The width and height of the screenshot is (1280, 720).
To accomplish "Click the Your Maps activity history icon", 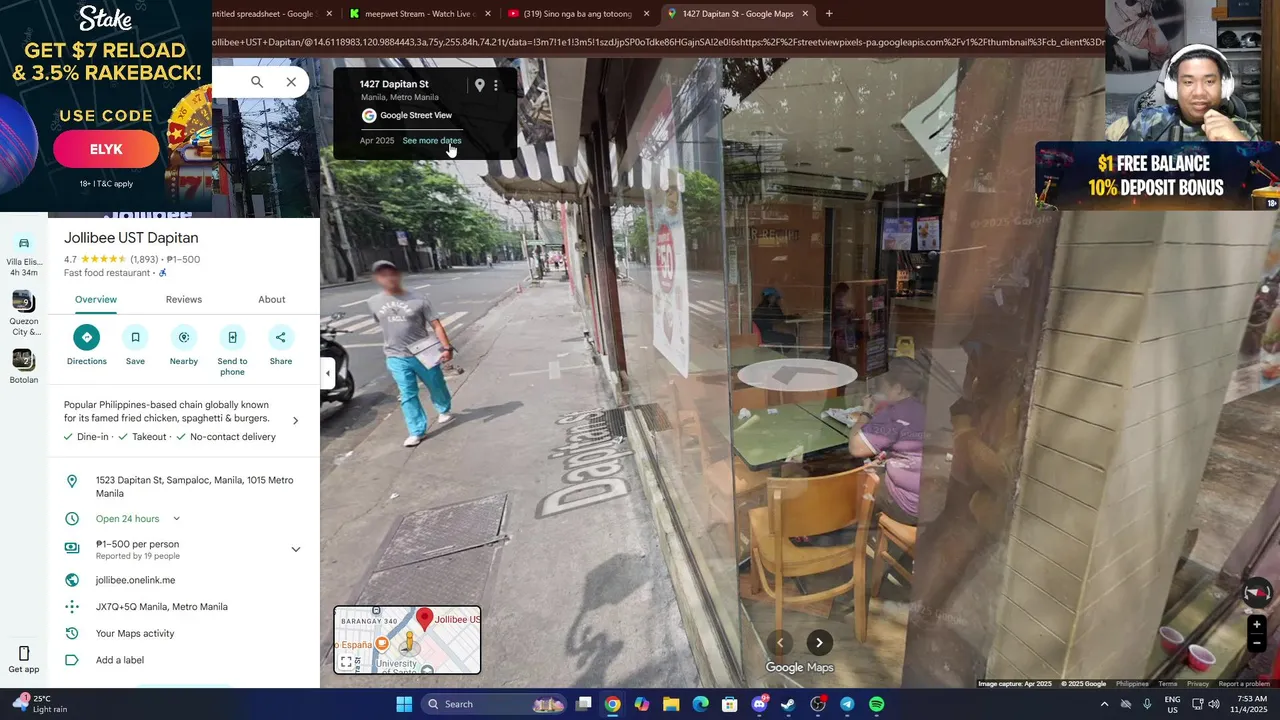I will point(72,634).
